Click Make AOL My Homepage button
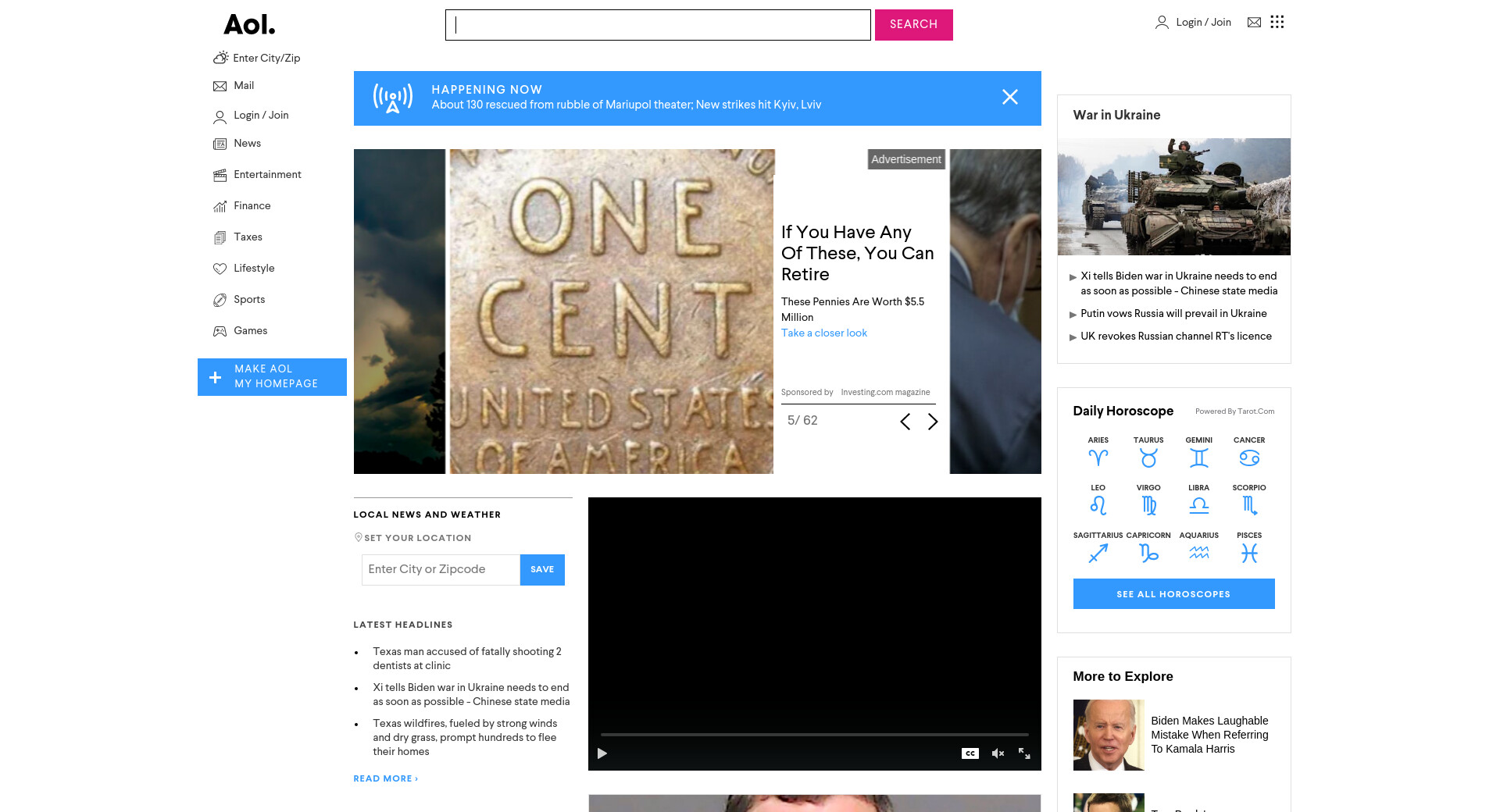Viewport: 1500px width, 812px height. (x=272, y=377)
